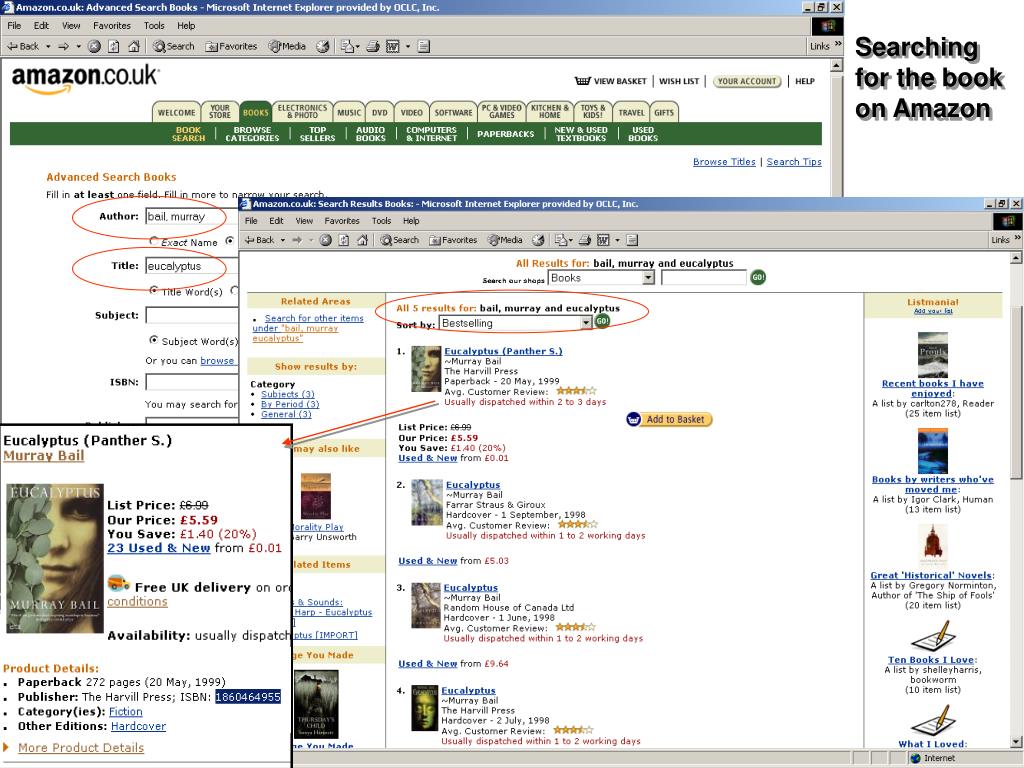Open Favorites menu in Advanced Search window

pos(112,25)
